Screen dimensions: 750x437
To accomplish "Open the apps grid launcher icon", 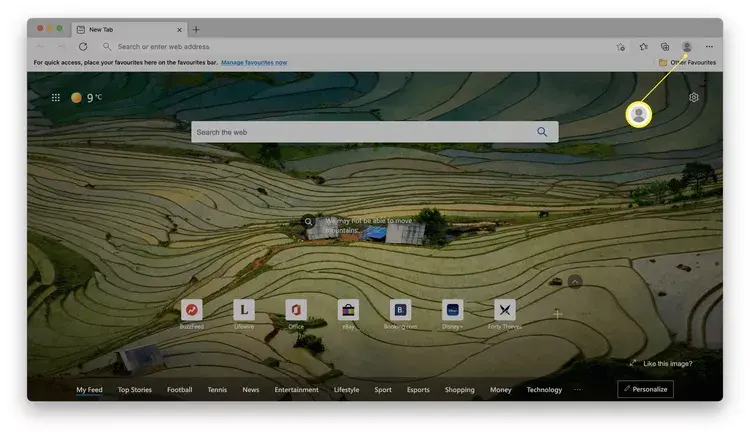I will click(x=56, y=97).
